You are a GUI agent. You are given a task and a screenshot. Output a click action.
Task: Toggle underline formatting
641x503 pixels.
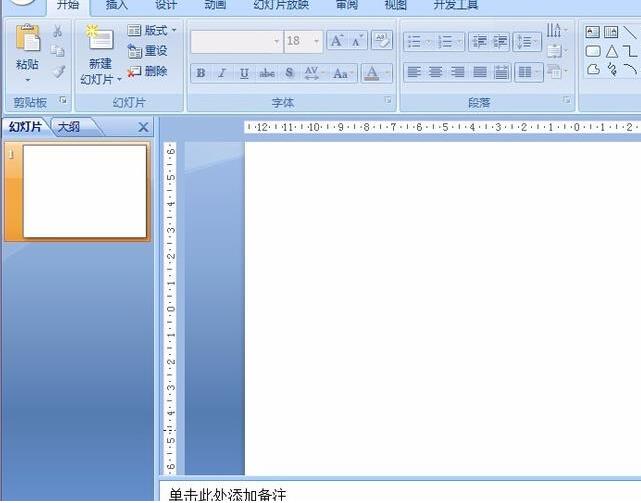244,73
